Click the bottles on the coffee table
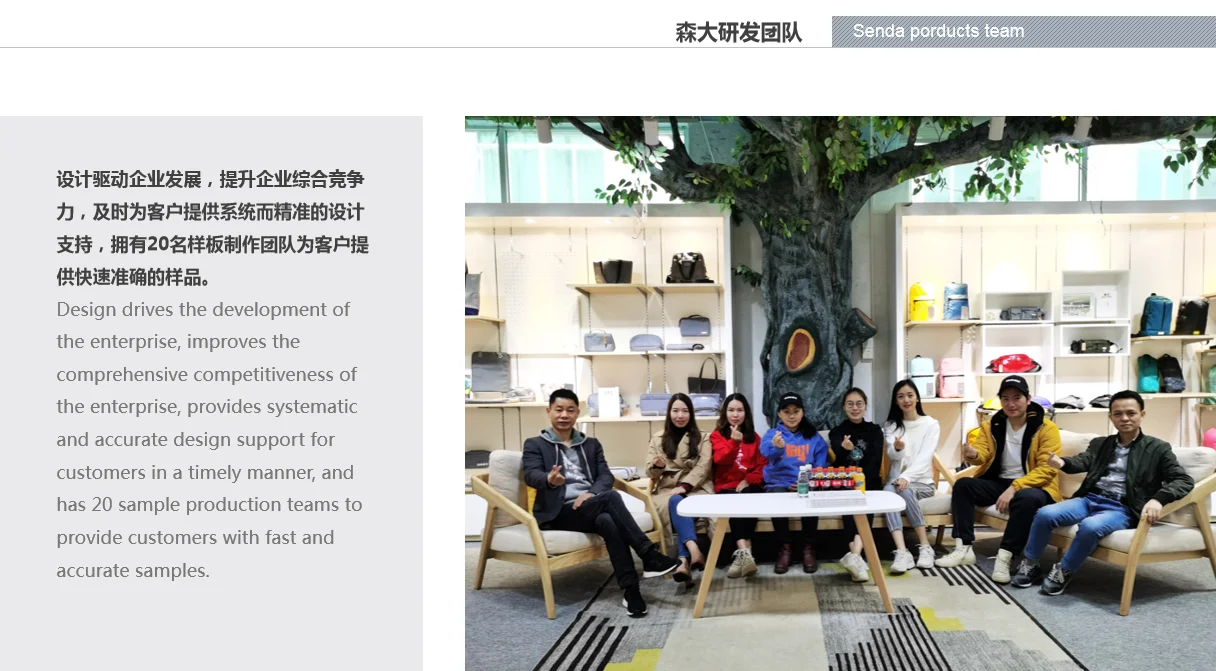Viewport: 1216px width, 671px height. pyautogui.click(x=830, y=480)
